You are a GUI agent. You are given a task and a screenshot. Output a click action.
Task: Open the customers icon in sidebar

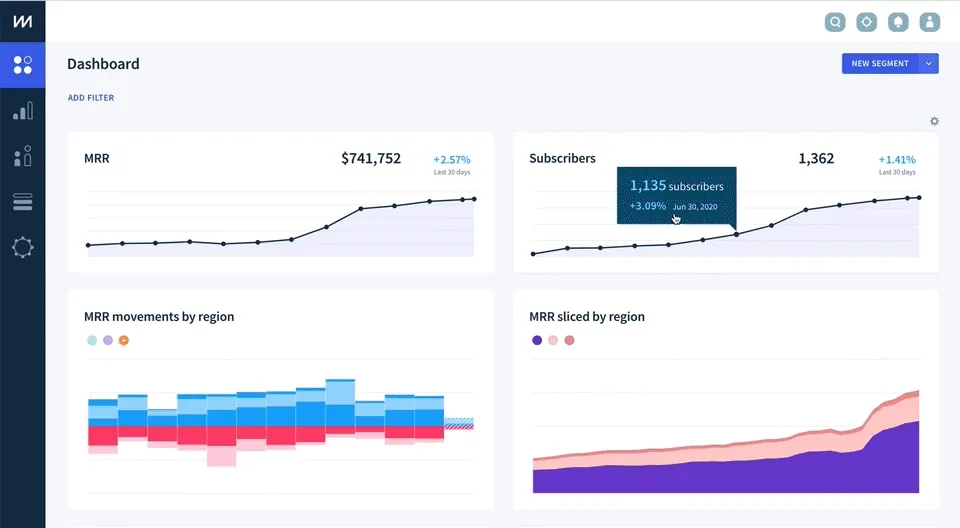point(23,156)
